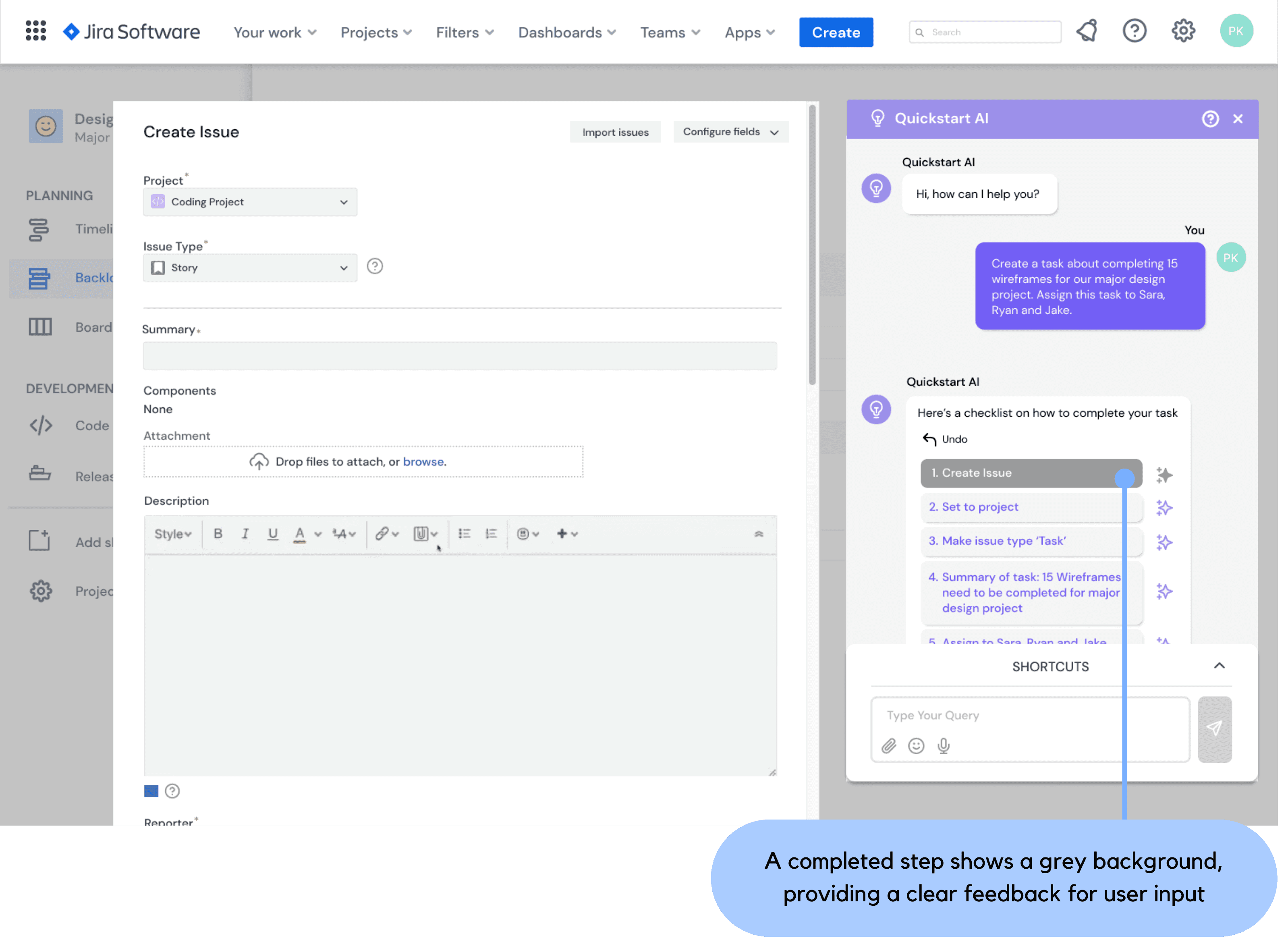Screen dimensions: 1288x938
Task: Toggle bold formatting in the description toolbar
Action: coord(218,534)
